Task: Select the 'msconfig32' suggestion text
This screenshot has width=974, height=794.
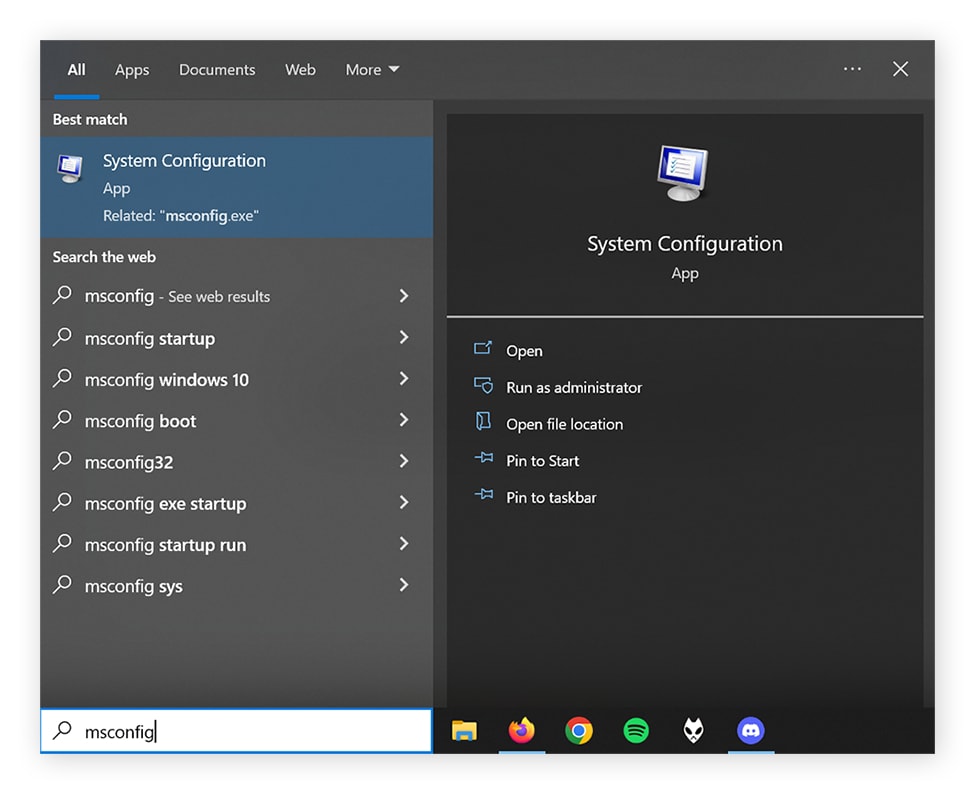Action: click(x=129, y=462)
